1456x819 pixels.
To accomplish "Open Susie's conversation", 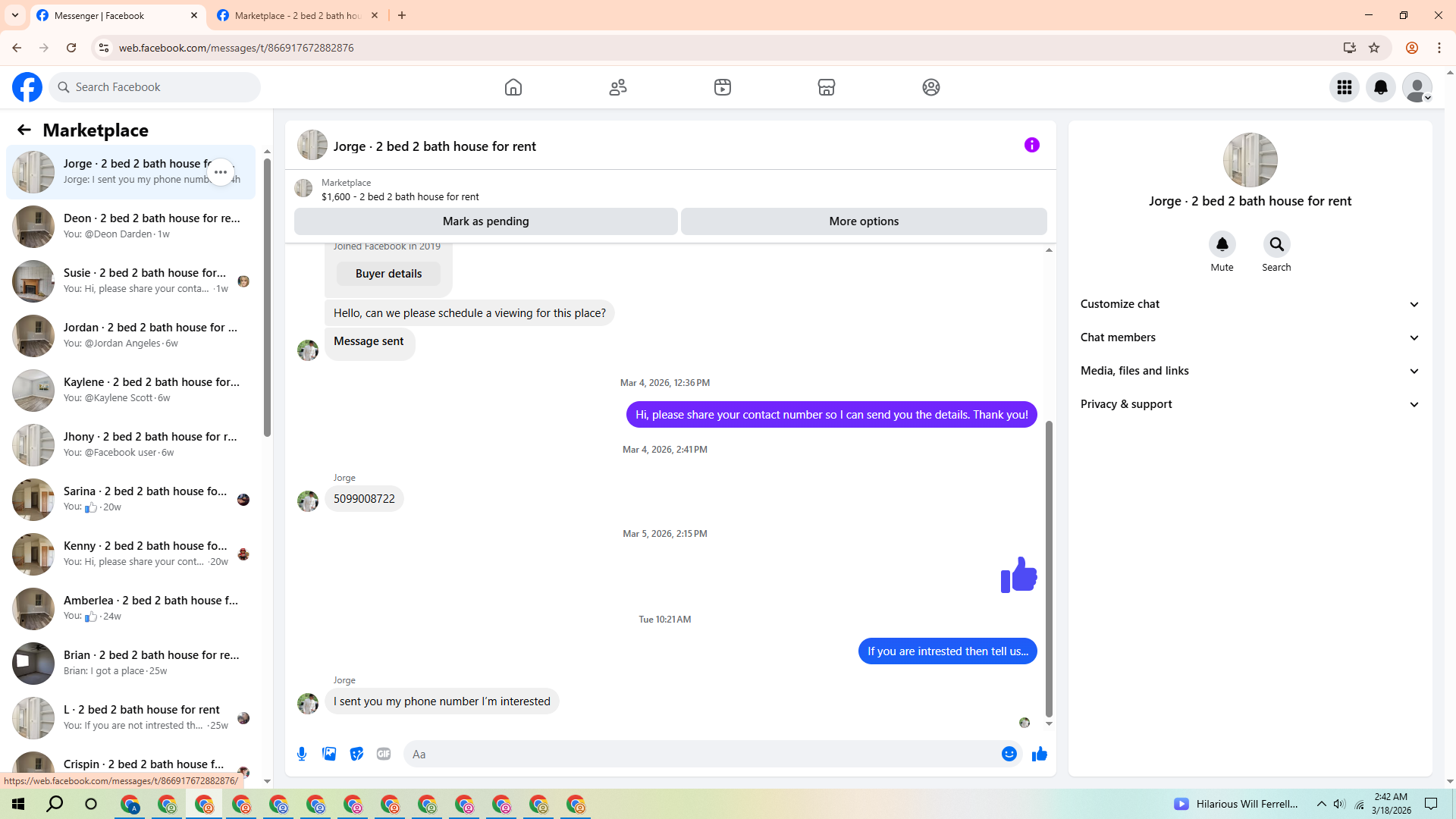I will 130,281.
